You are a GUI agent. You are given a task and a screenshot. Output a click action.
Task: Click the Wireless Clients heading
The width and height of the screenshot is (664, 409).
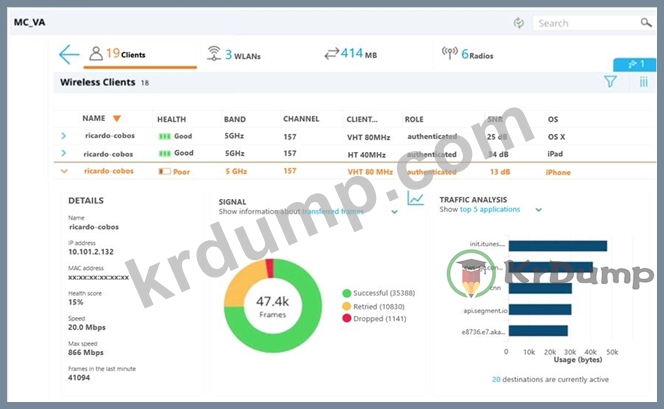tap(97, 82)
